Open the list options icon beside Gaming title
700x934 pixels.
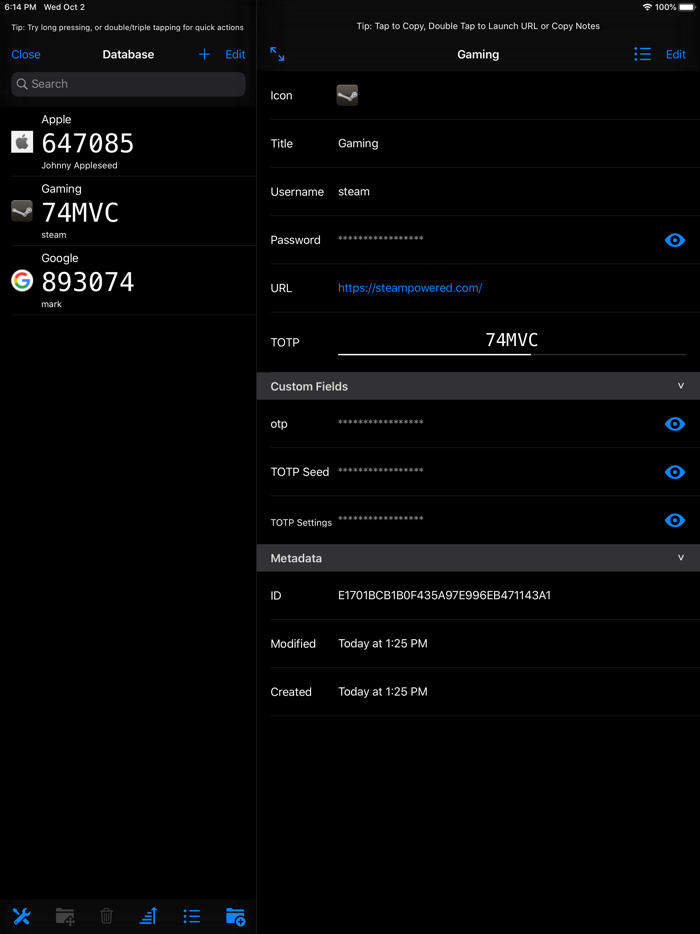[x=642, y=55]
